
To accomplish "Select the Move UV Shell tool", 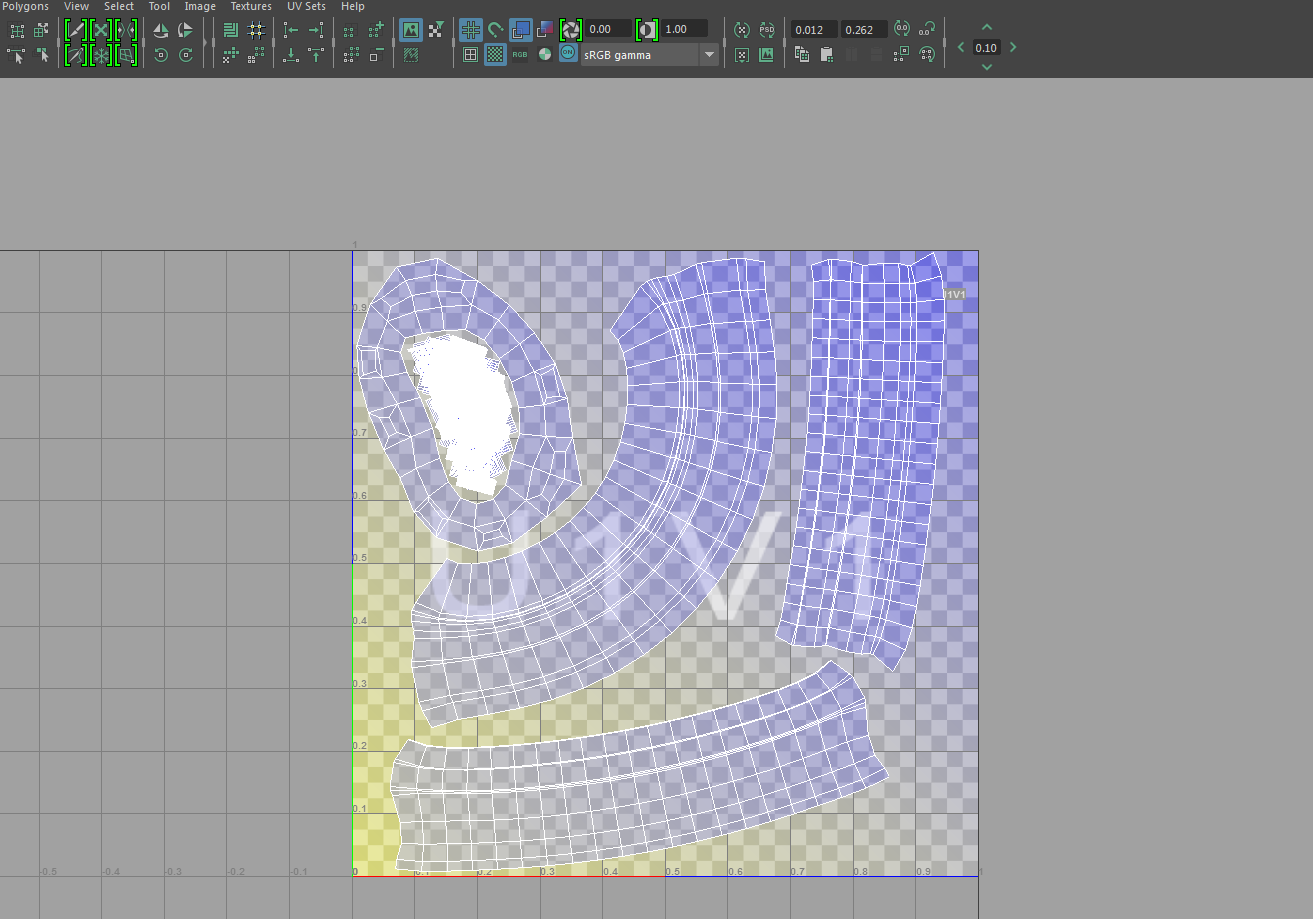I will 41,30.
